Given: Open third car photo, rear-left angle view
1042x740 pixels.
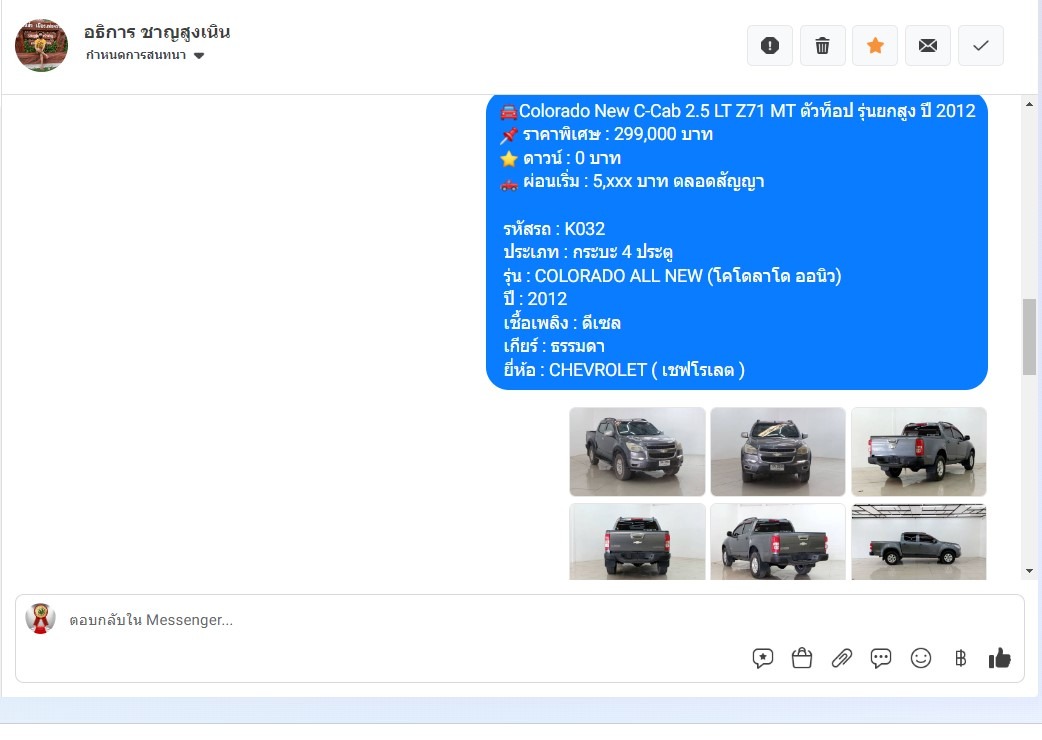Looking at the screenshot, I should (x=919, y=452).
